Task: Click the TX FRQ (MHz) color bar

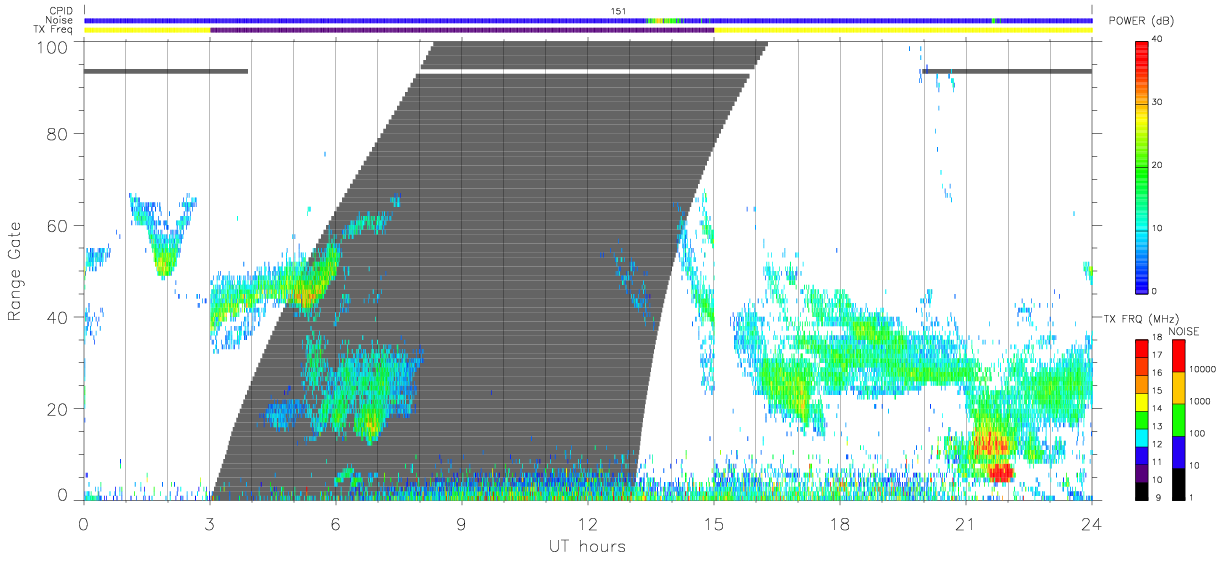Action: click(1143, 418)
